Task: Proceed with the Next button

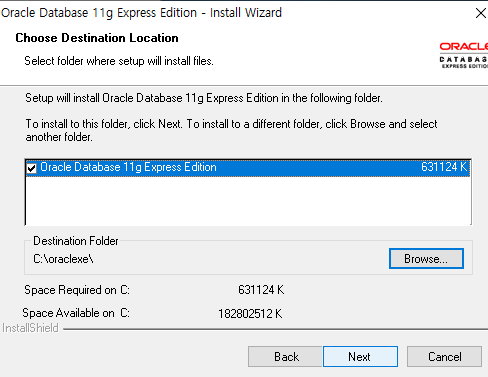Action: click(360, 357)
